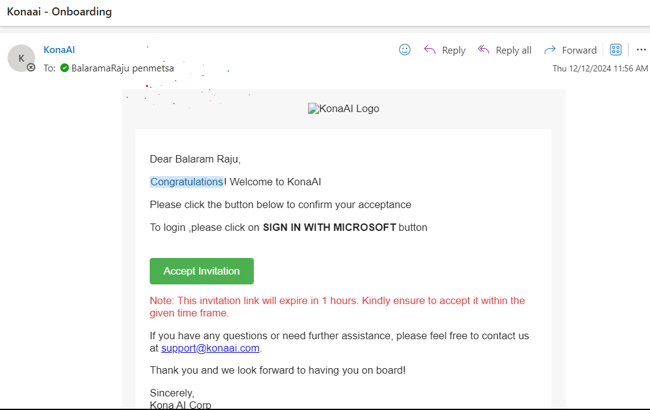Screen dimensions: 650x410
Task: Click the bold SIGN IN WITH MICROSOFT text
Action: [x=329, y=227]
